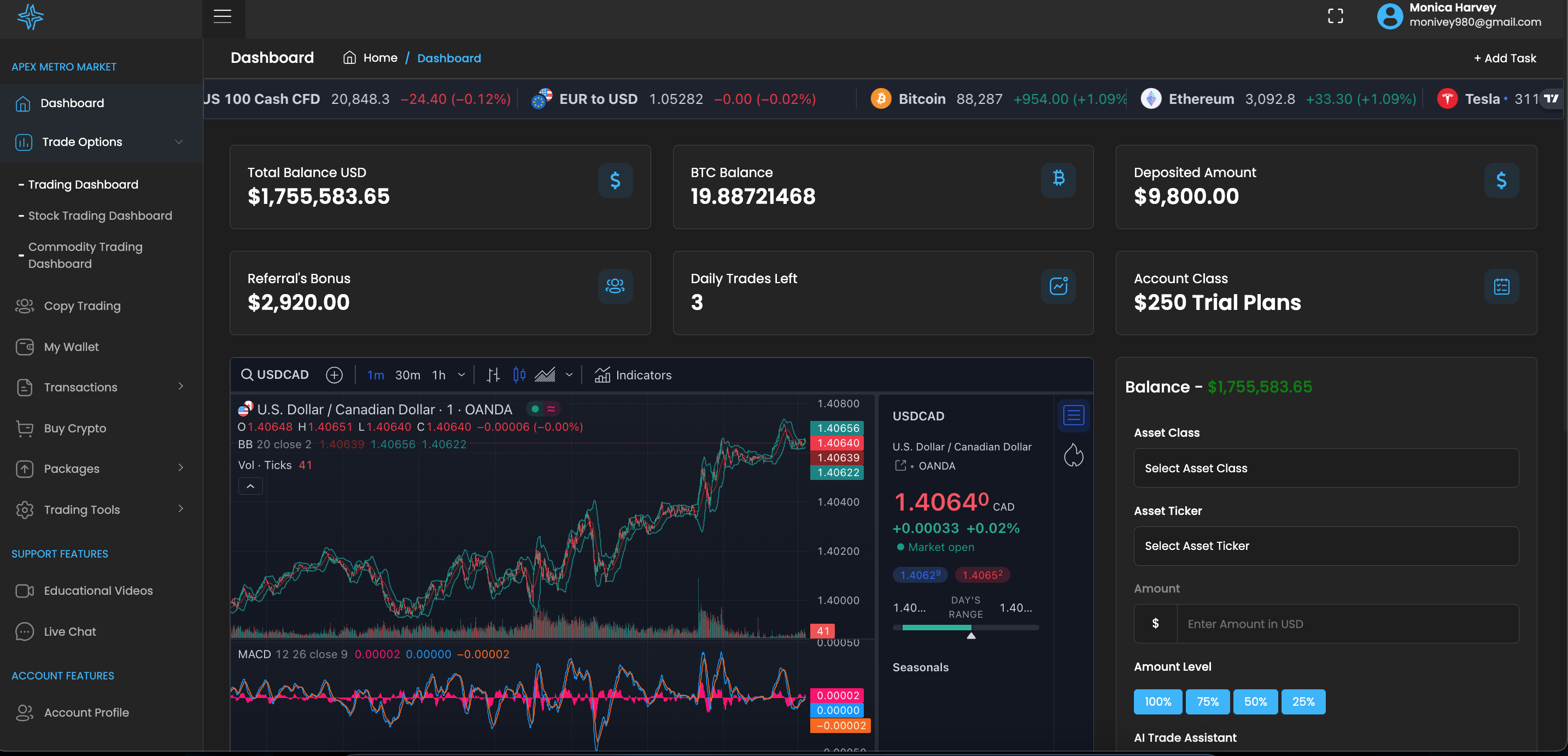Start a Live Chat
1568x756 pixels.
pyautogui.click(x=70, y=631)
